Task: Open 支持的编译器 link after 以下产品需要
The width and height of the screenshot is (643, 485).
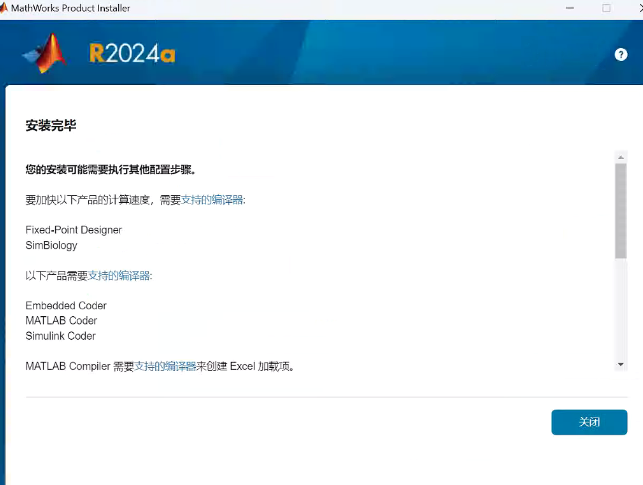Action: pyautogui.click(x=120, y=275)
